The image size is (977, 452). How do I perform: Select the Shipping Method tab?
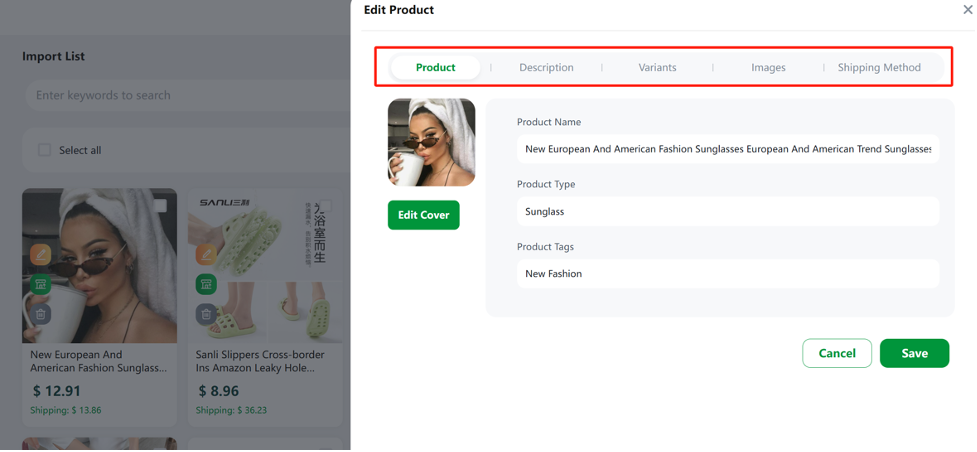(879, 67)
